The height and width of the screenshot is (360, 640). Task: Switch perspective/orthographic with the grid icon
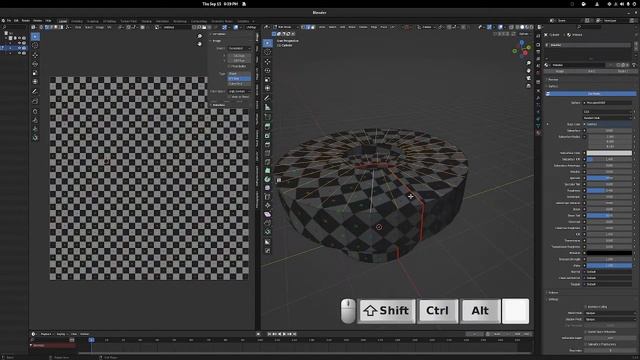tap(529, 86)
